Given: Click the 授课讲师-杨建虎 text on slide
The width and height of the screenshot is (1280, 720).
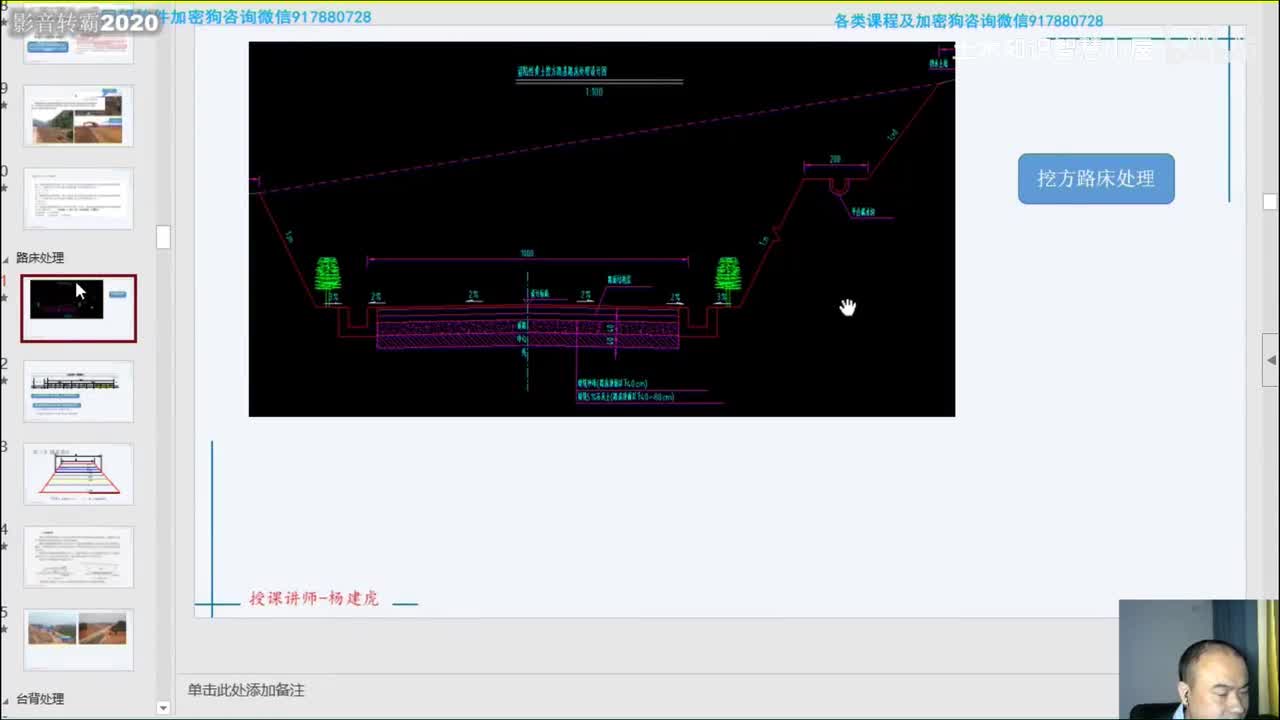Looking at the screenshot, I should tap(314, 599).
